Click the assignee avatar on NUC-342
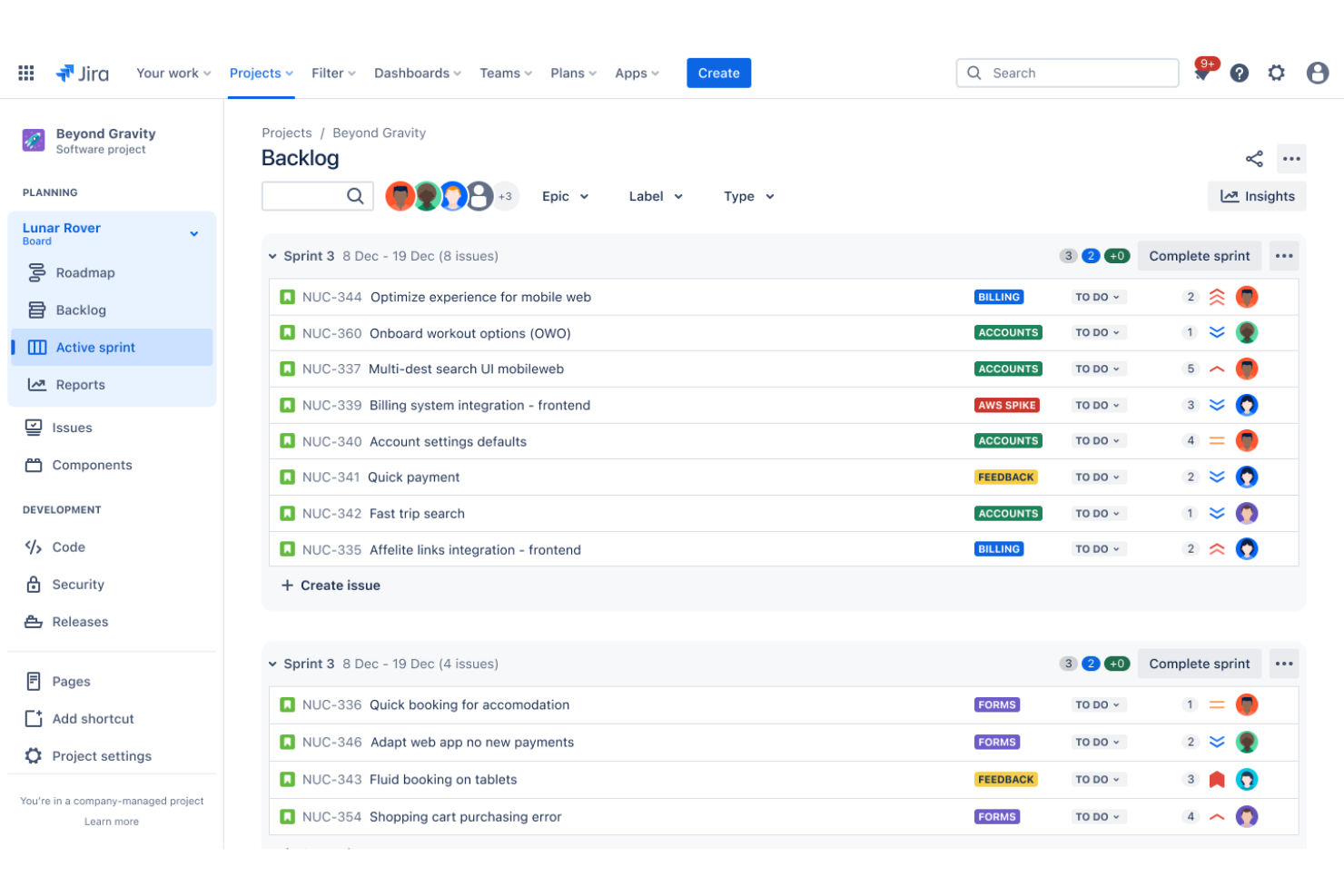1344x896 pixels. pyautogui.click(x=1247, y=514)
